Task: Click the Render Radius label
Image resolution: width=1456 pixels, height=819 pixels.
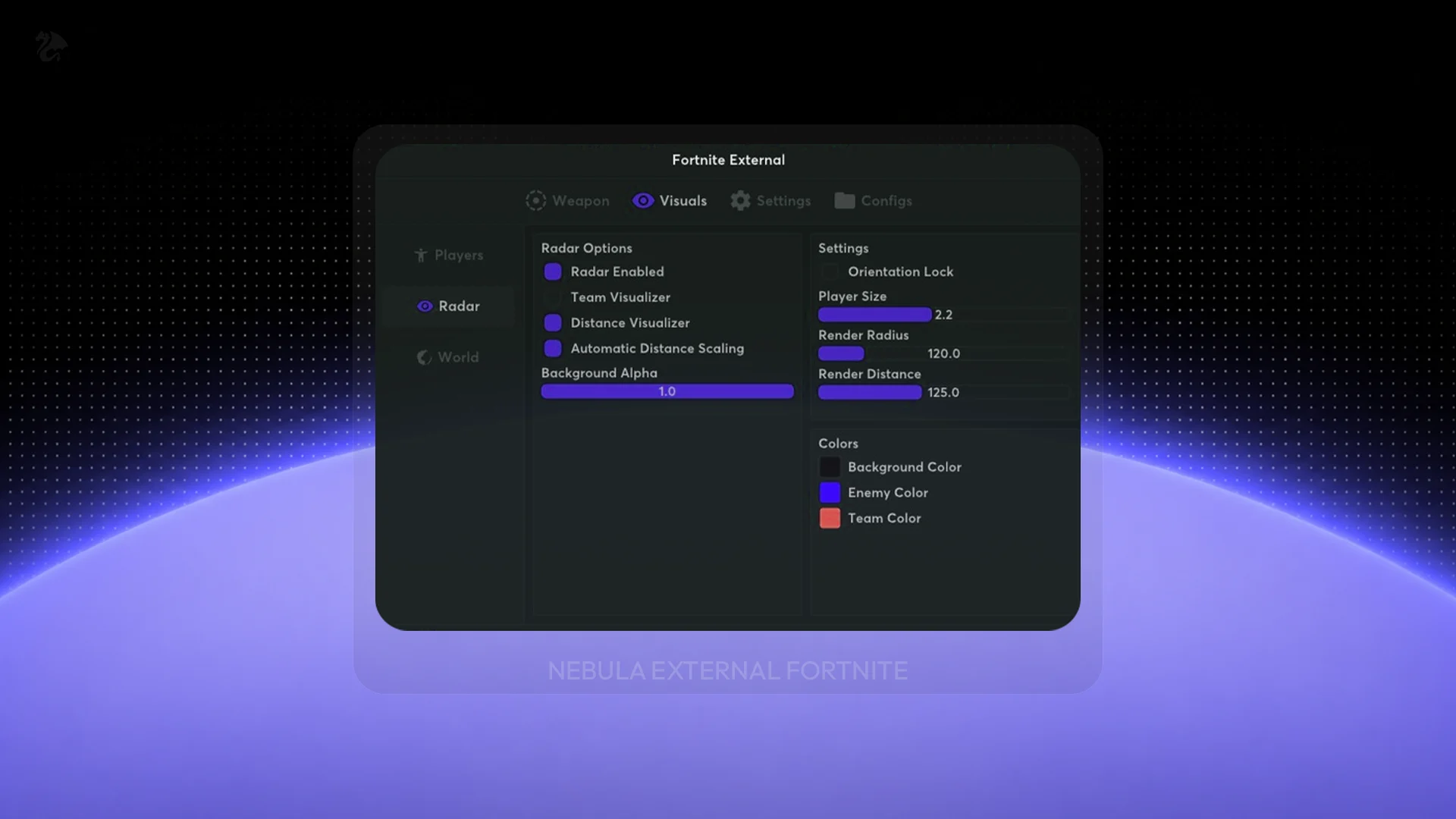Action: point(863,335)
